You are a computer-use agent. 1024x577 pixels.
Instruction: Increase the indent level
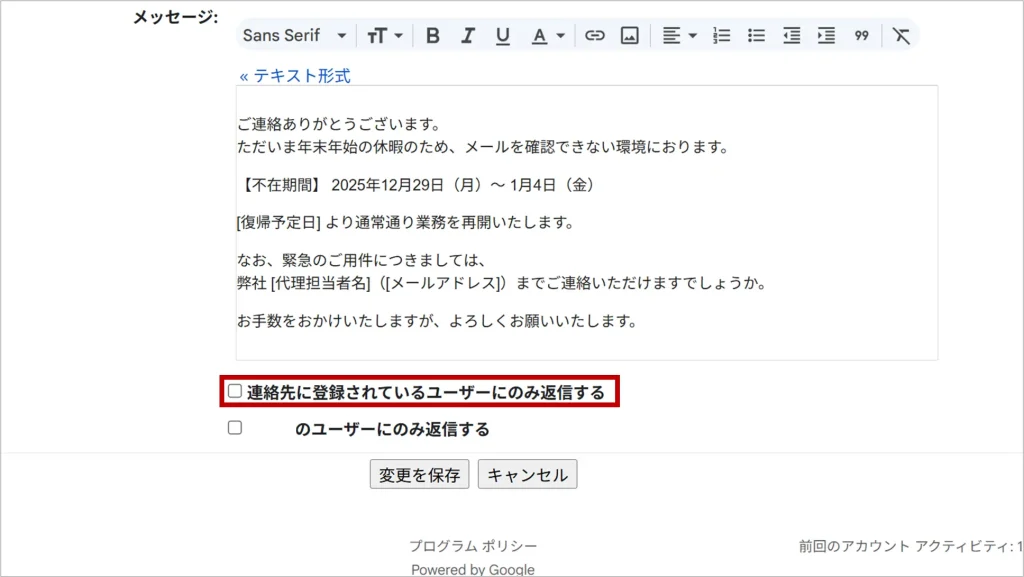[826, 36]
